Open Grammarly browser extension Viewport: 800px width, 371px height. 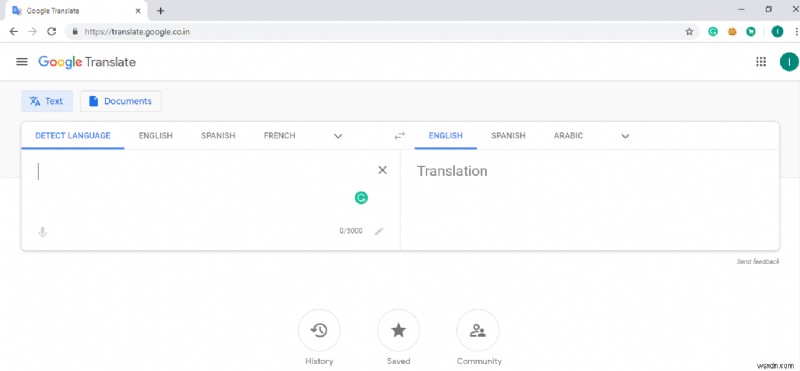coord(713,32)
